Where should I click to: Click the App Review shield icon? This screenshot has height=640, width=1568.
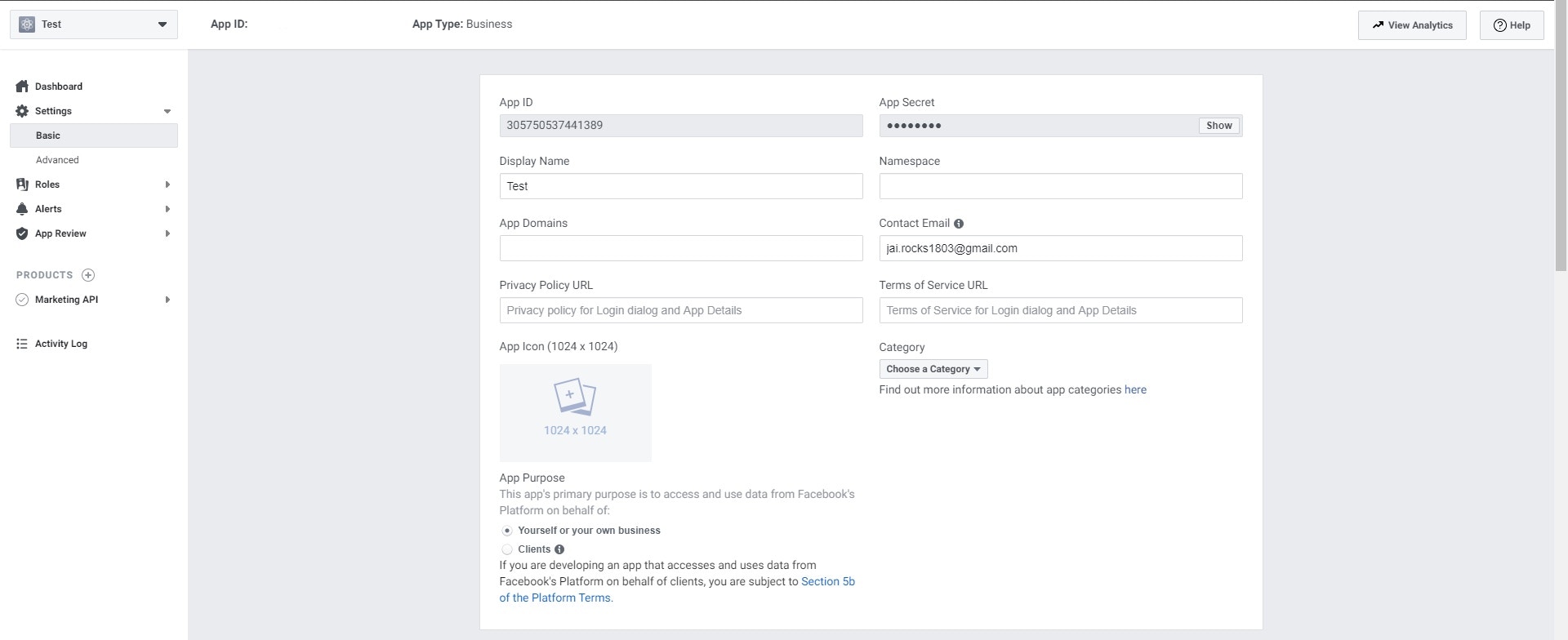pos(22,233)
